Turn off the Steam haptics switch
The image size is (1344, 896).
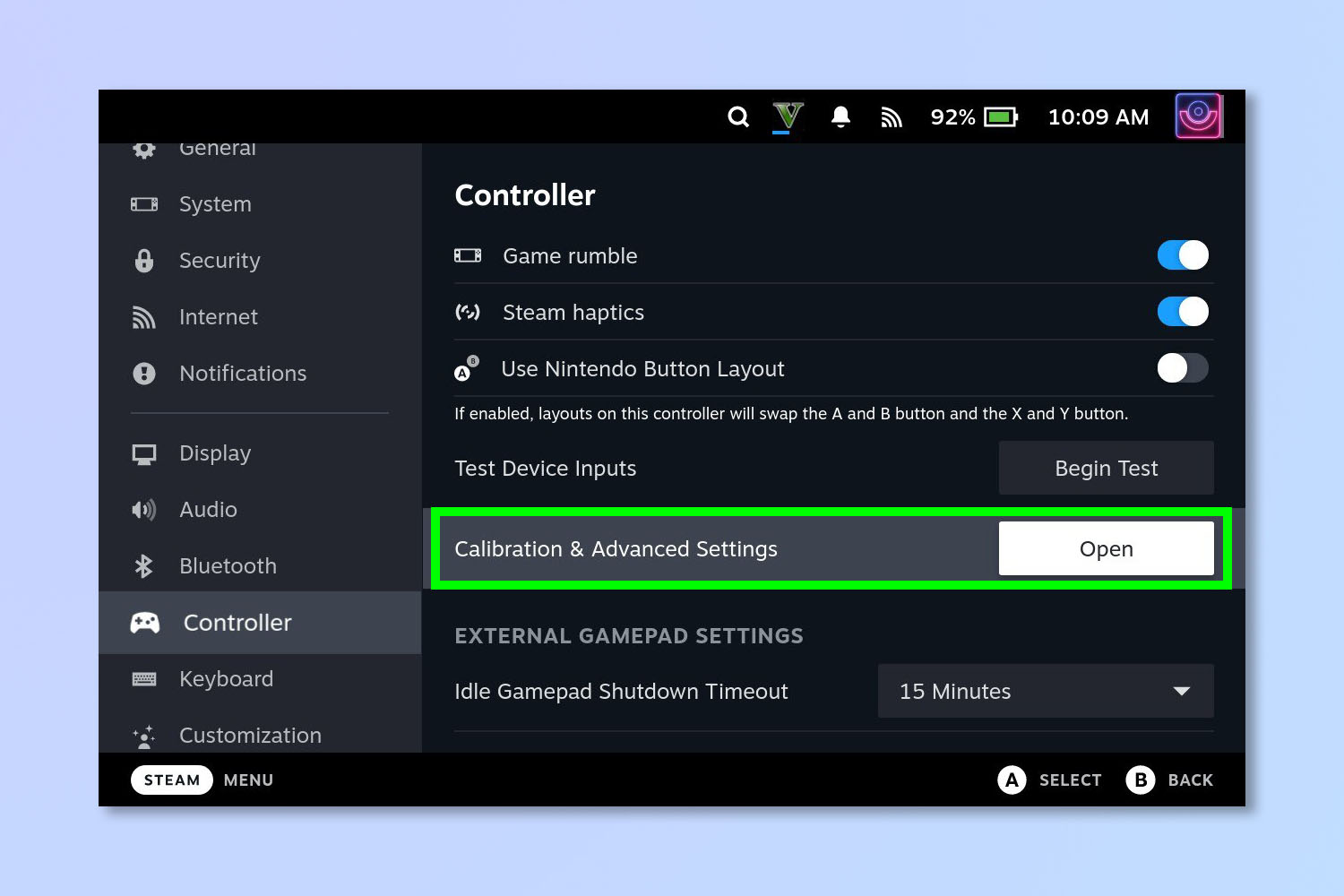(1183, 312)
